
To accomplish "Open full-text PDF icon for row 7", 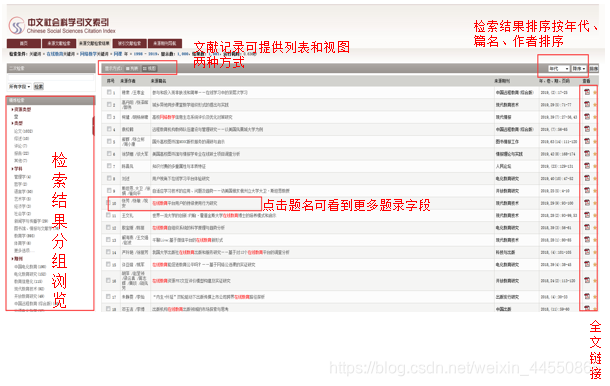I will 587,166.
